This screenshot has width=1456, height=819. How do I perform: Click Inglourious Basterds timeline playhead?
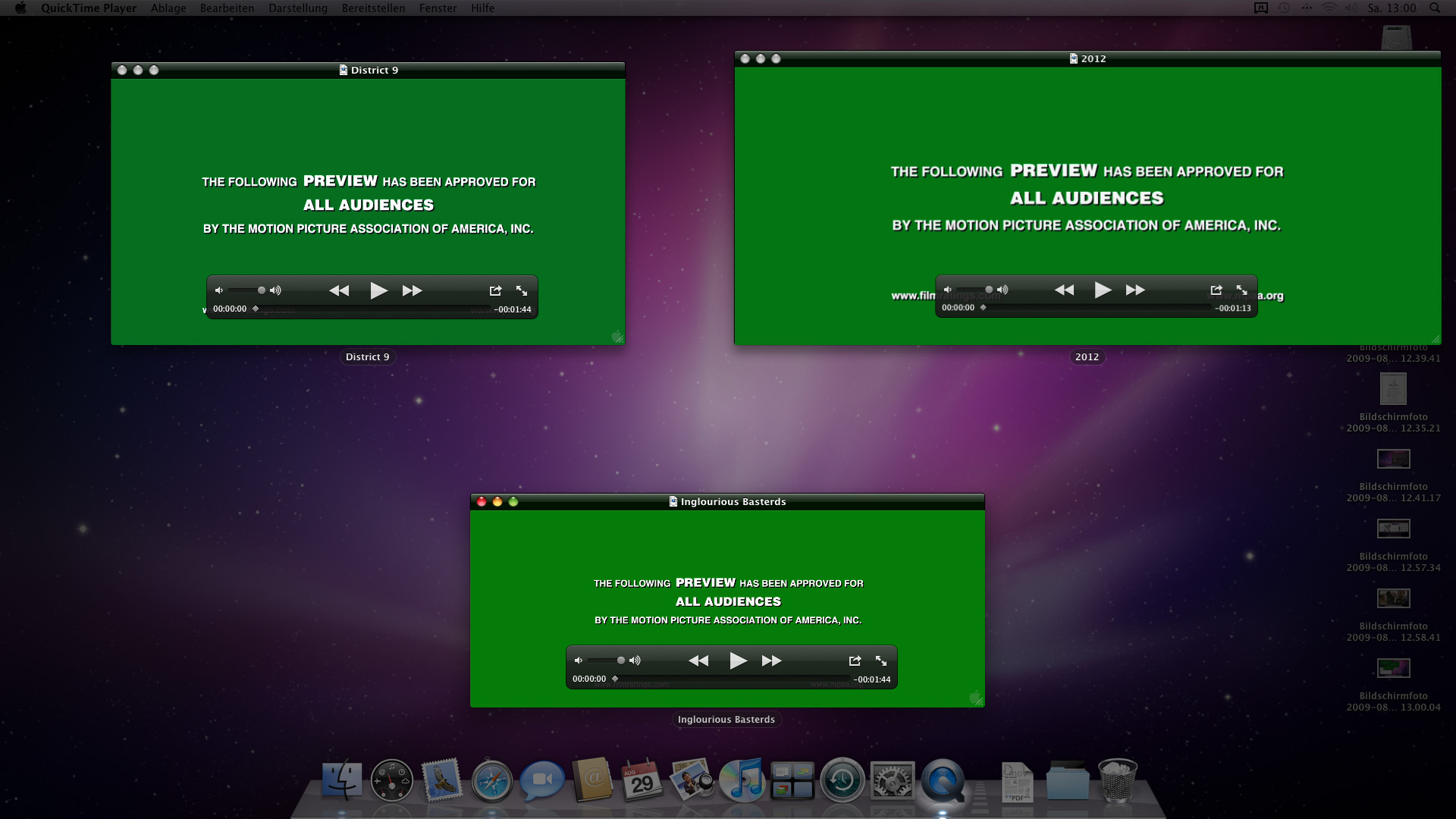[615, 679]
